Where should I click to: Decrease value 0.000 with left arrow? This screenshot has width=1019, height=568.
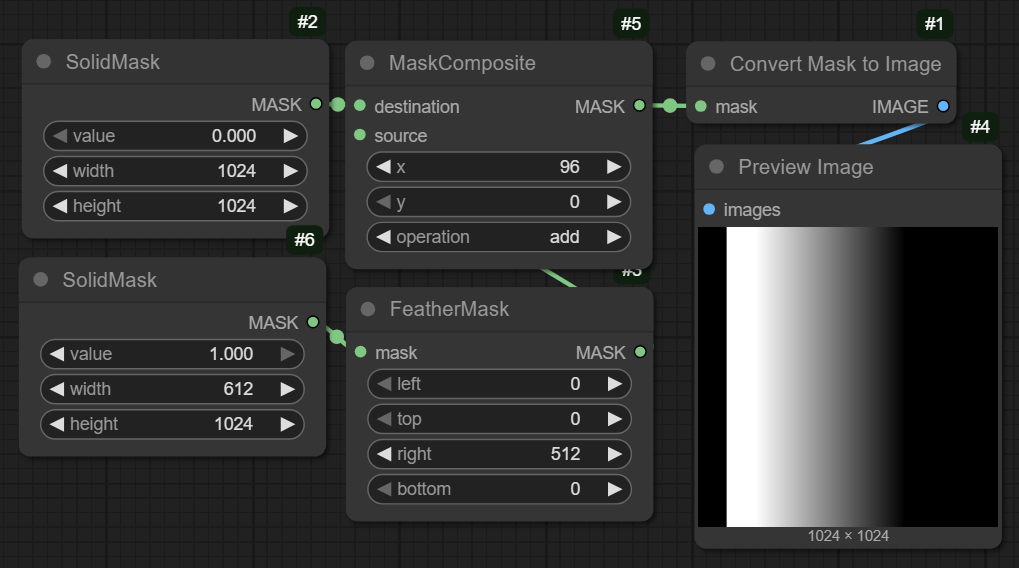60,136
